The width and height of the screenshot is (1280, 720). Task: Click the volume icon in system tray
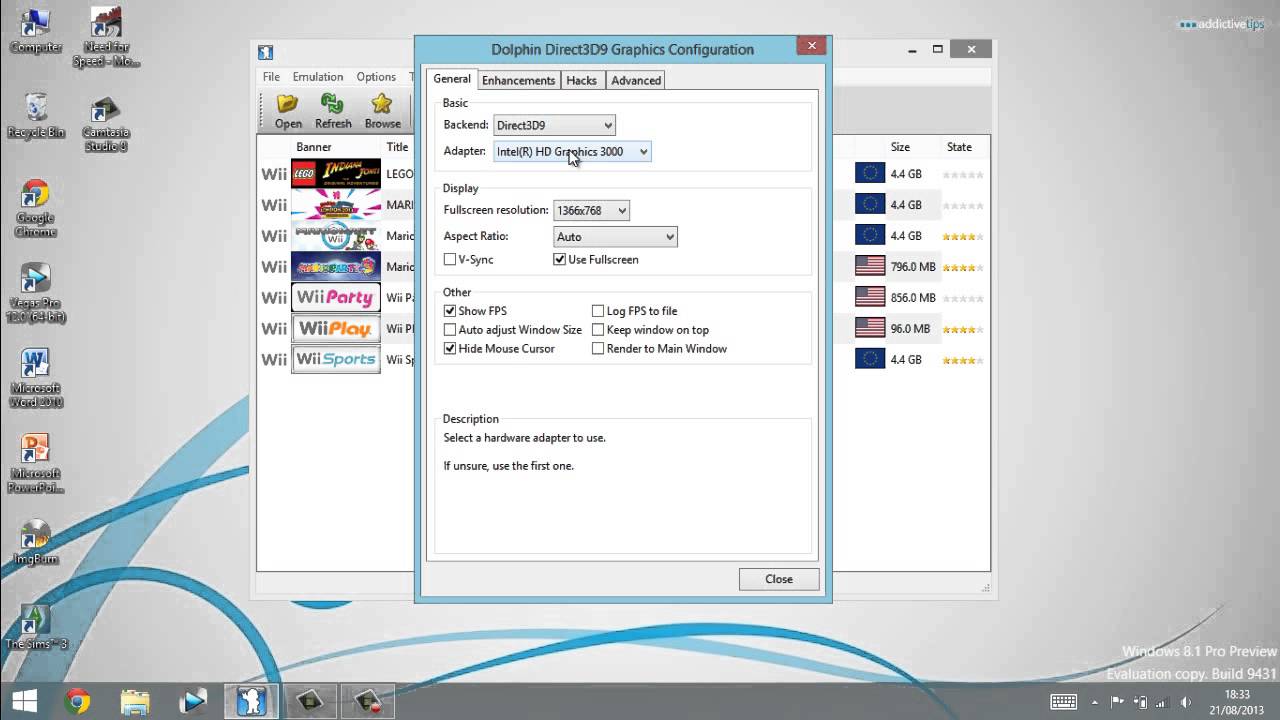[1187, 702]
